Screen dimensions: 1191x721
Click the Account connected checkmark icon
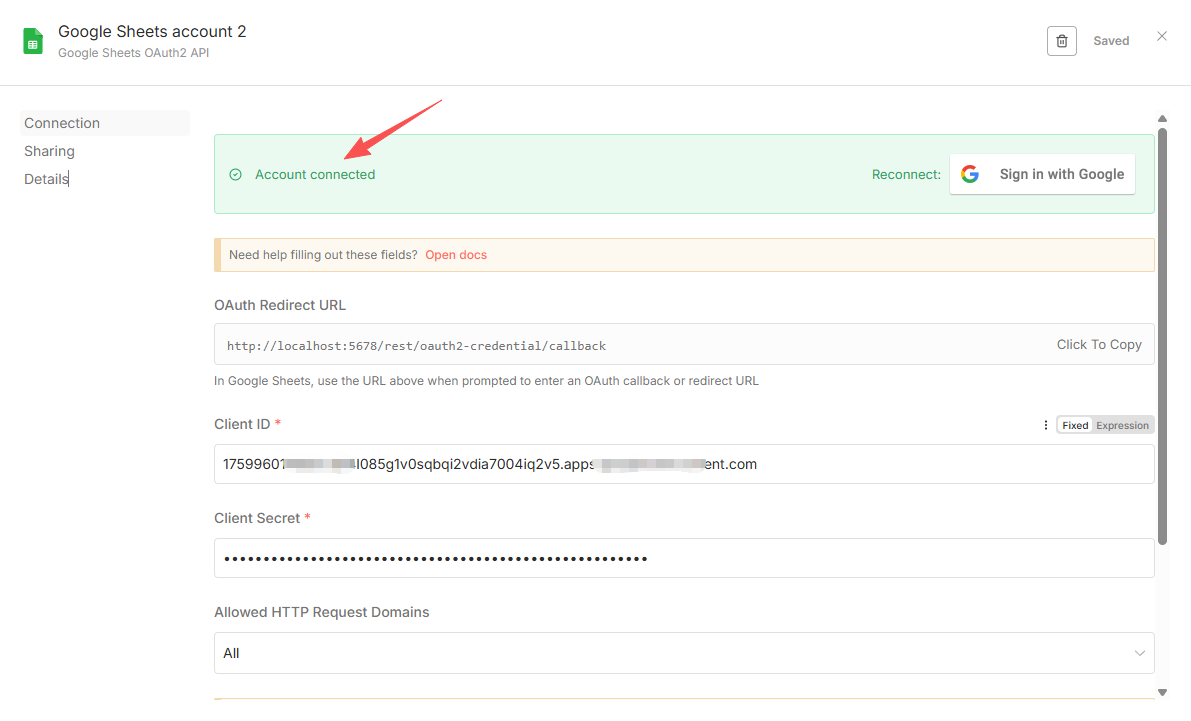pyautogui.click(x=236, y=174)
